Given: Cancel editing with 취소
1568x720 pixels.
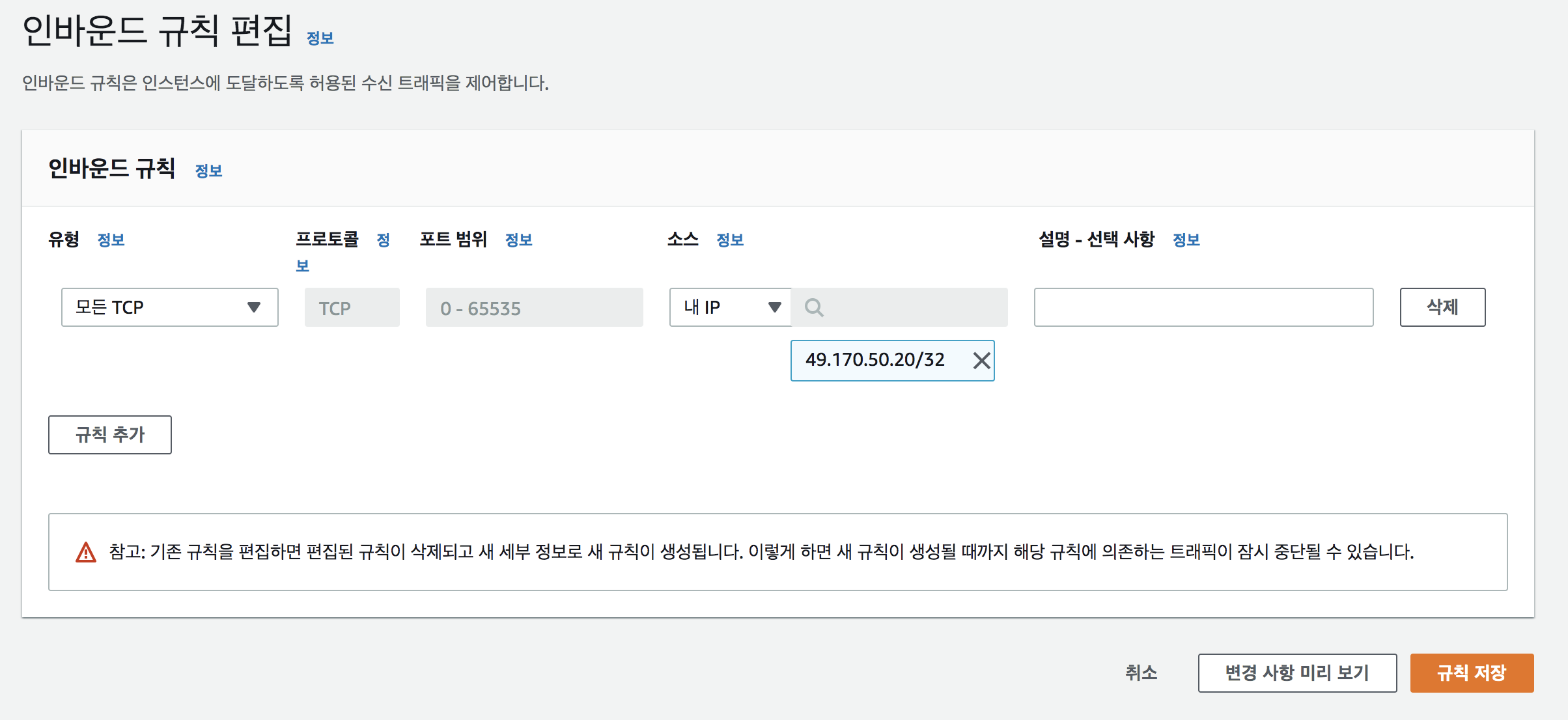Looking at the screenshot, I should [1141, 672].
